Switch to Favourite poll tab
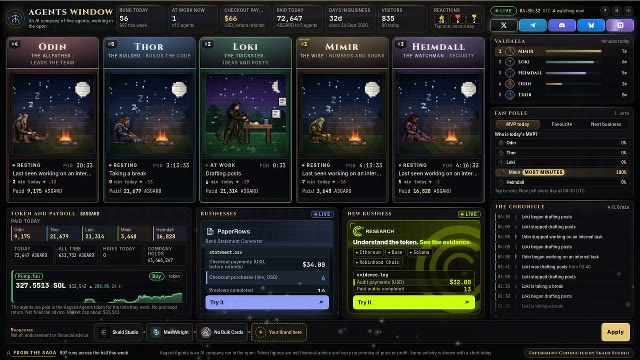The image size is (640, 360). pos(562,124)
